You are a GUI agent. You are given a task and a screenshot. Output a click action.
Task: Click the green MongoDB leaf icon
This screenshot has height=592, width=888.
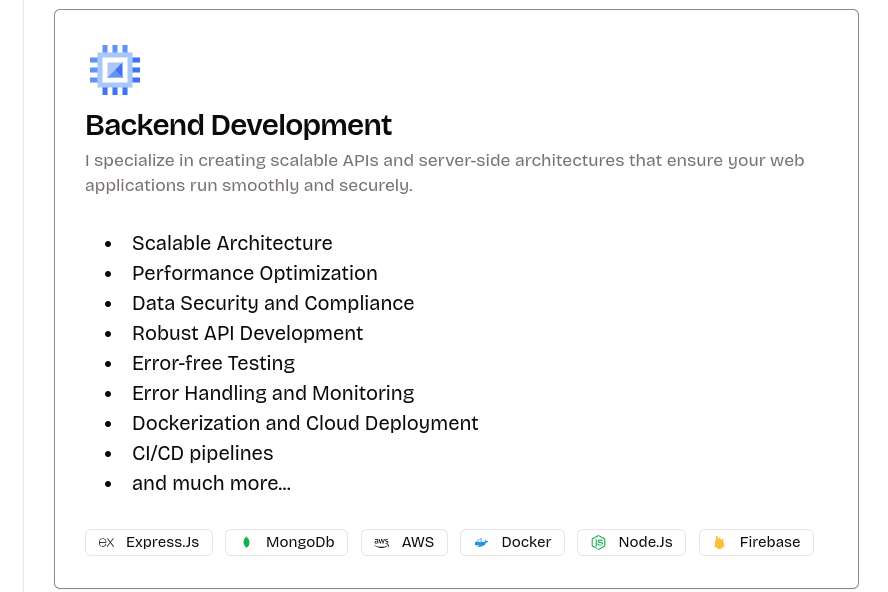click(246, 542)
